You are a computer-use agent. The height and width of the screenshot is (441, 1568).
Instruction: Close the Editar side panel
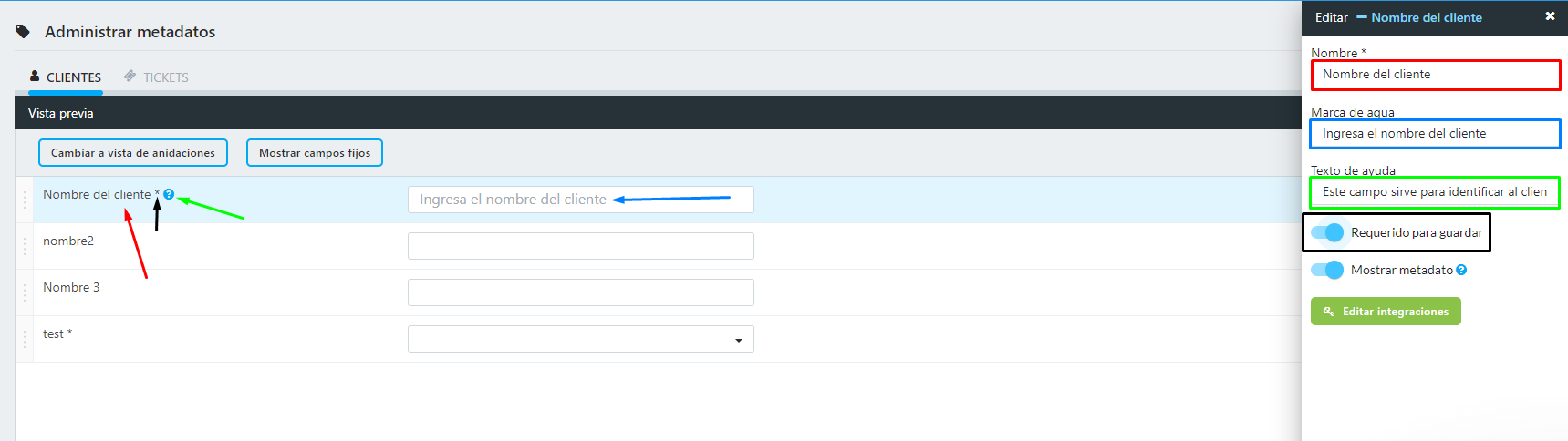[1550, 16]
